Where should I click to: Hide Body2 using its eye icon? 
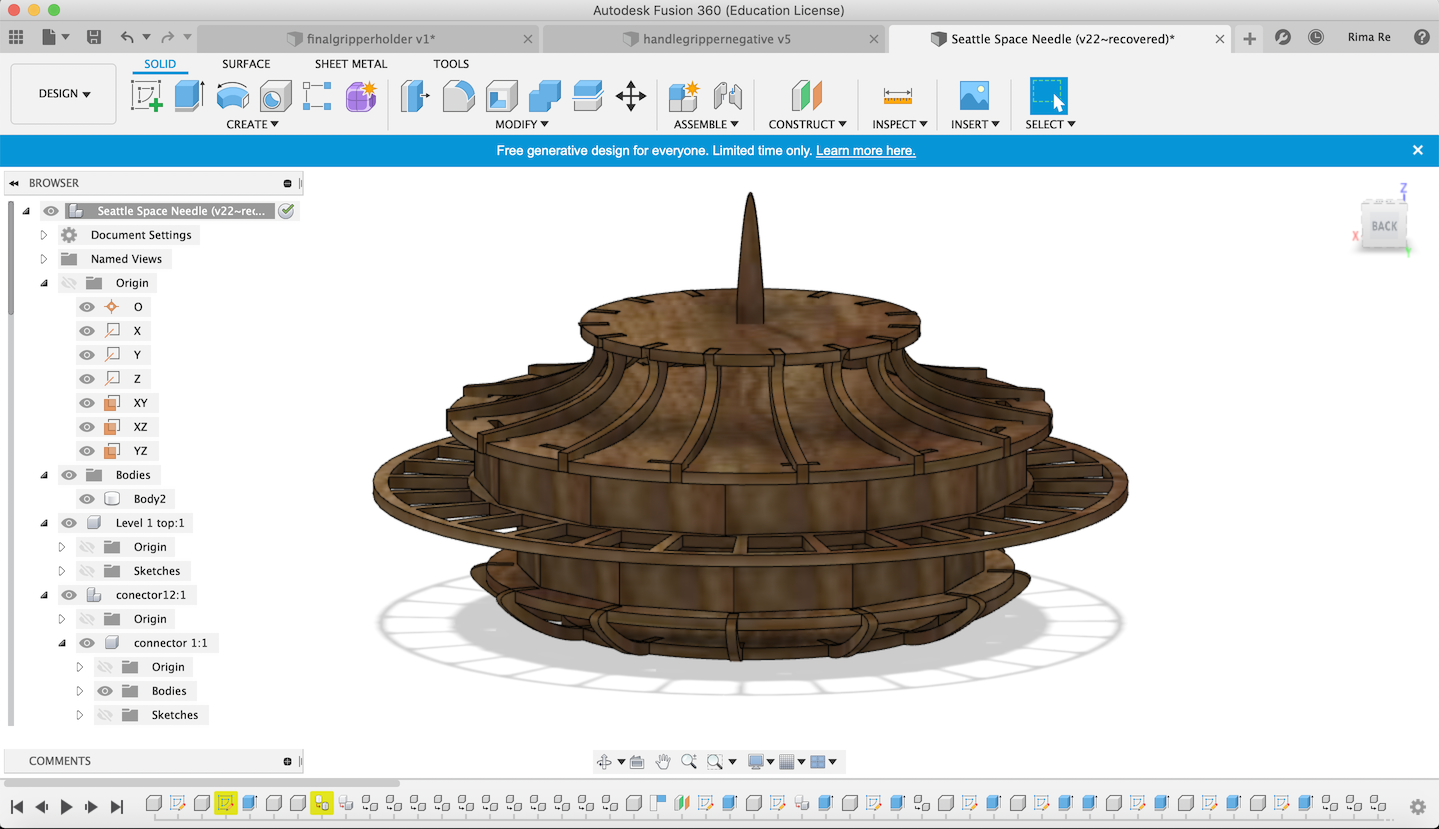87,499
